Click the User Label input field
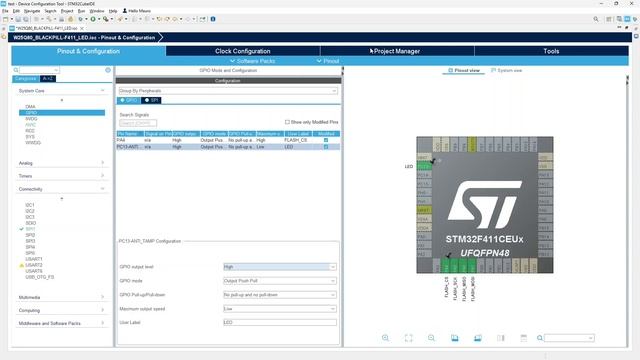The width and height of the screenshot is (640, 360). pyautogui.click(x=280, y=322)
